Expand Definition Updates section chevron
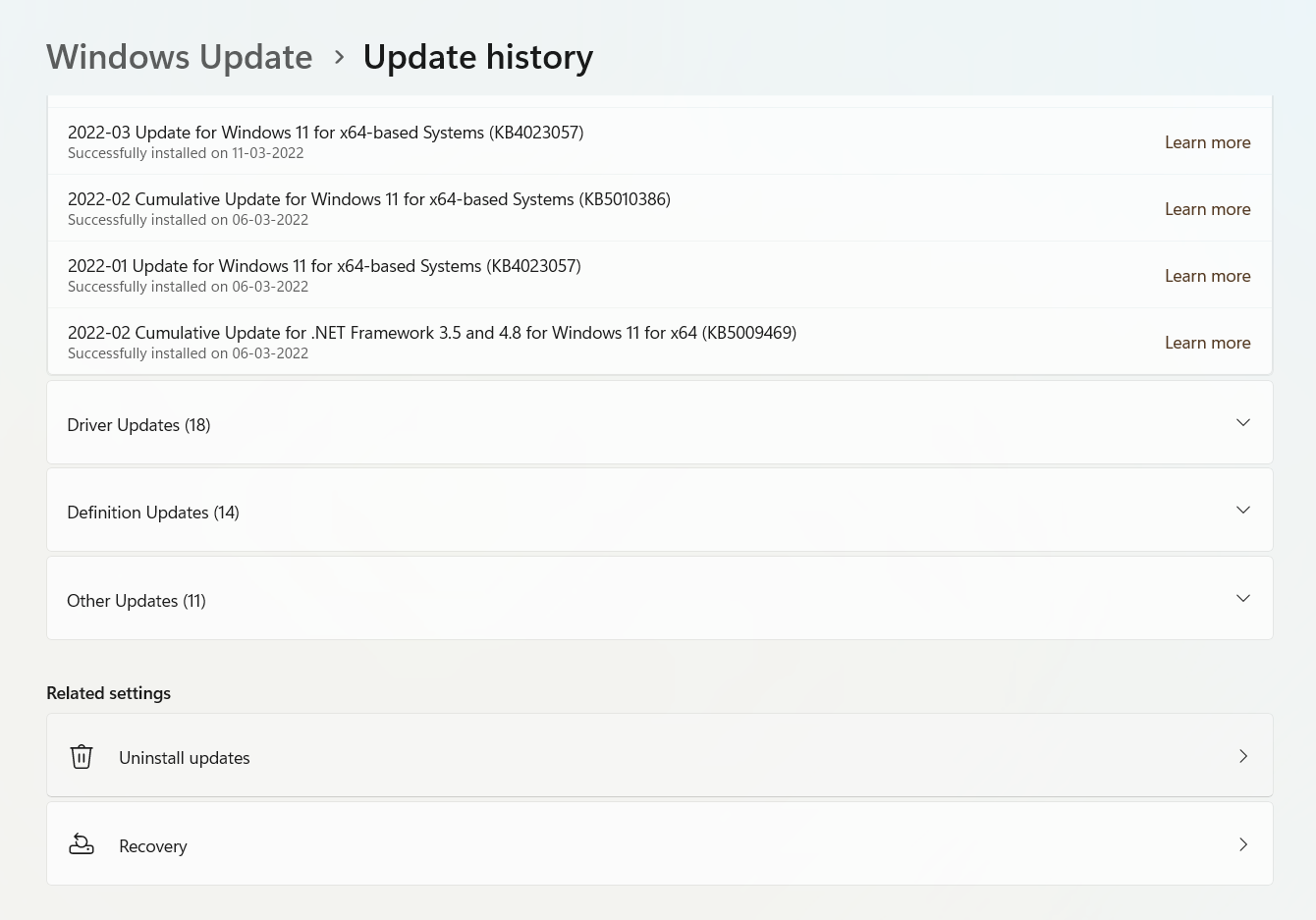Screen dimensions: 1316x920 tap(1243, 511)
